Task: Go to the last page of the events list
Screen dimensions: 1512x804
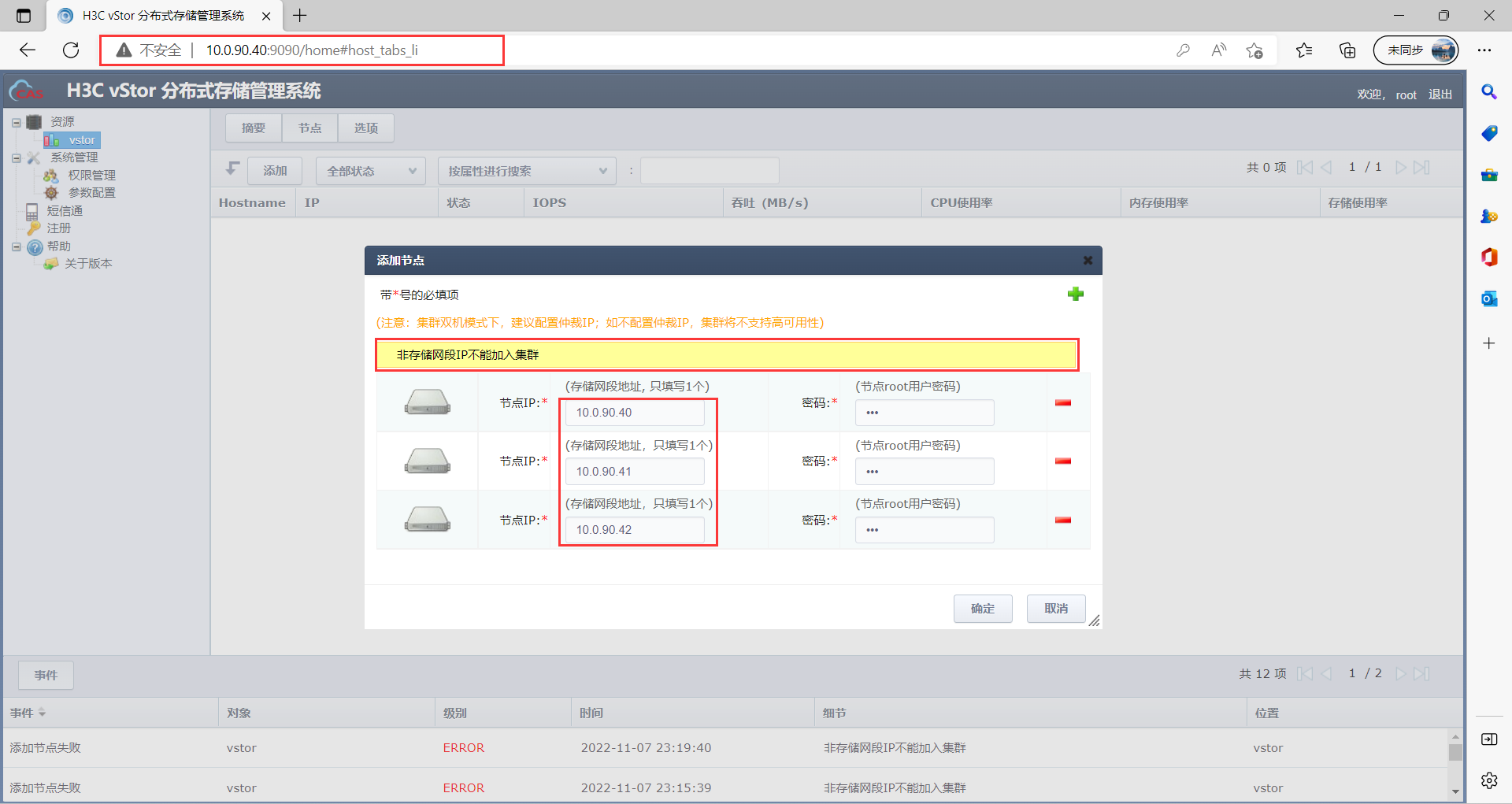Action: 1421,673
